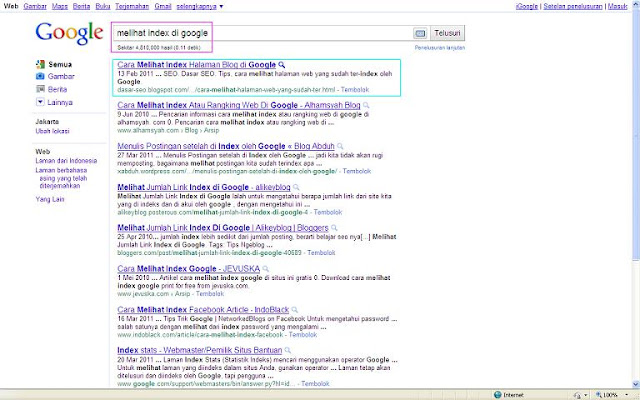Open Tembolok cached link for www.google.com support result
This screenshot has height=400, width=640.
316,384
